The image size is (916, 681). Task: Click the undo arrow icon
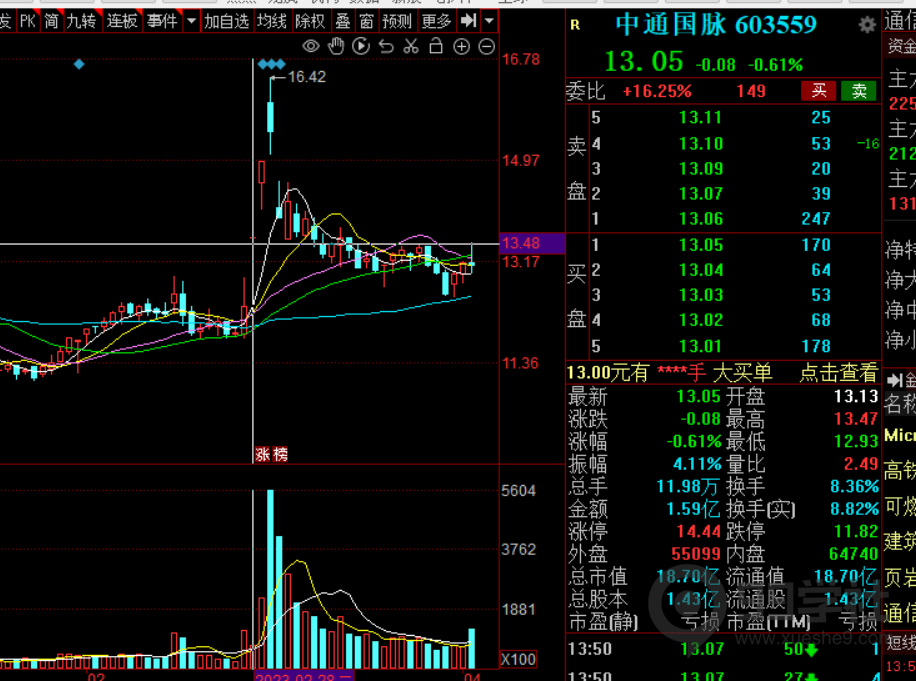pos(386,46)
